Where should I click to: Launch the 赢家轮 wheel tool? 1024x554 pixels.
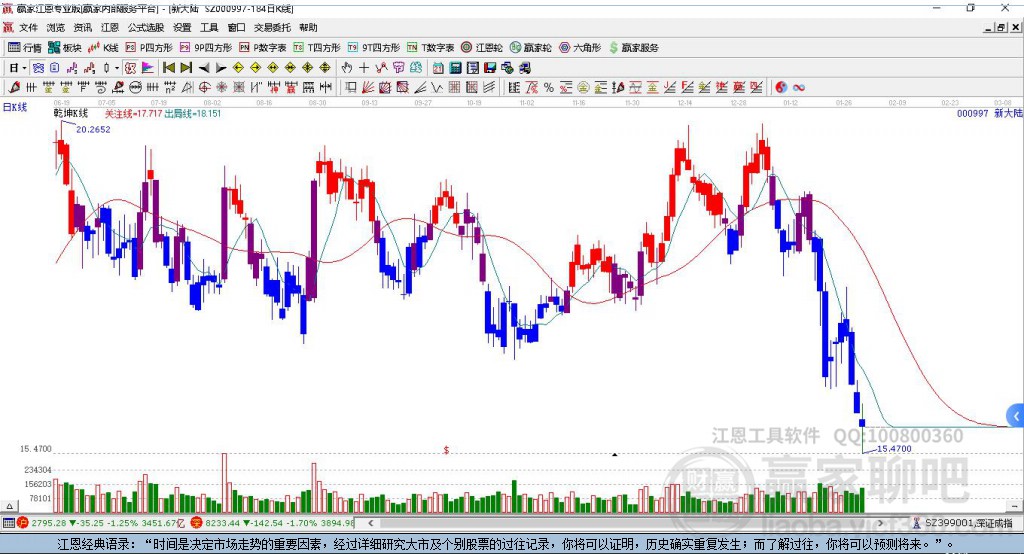point(530,48)
